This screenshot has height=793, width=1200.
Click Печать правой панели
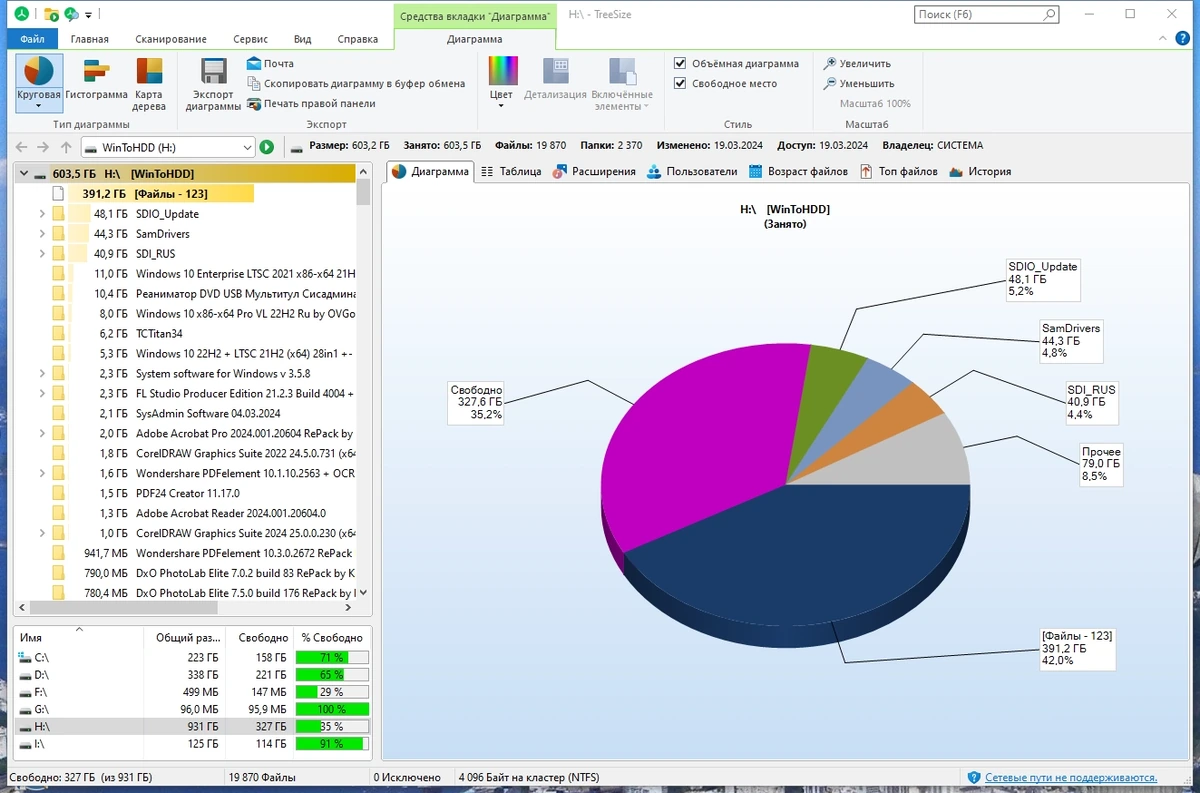tap(311, 103)
